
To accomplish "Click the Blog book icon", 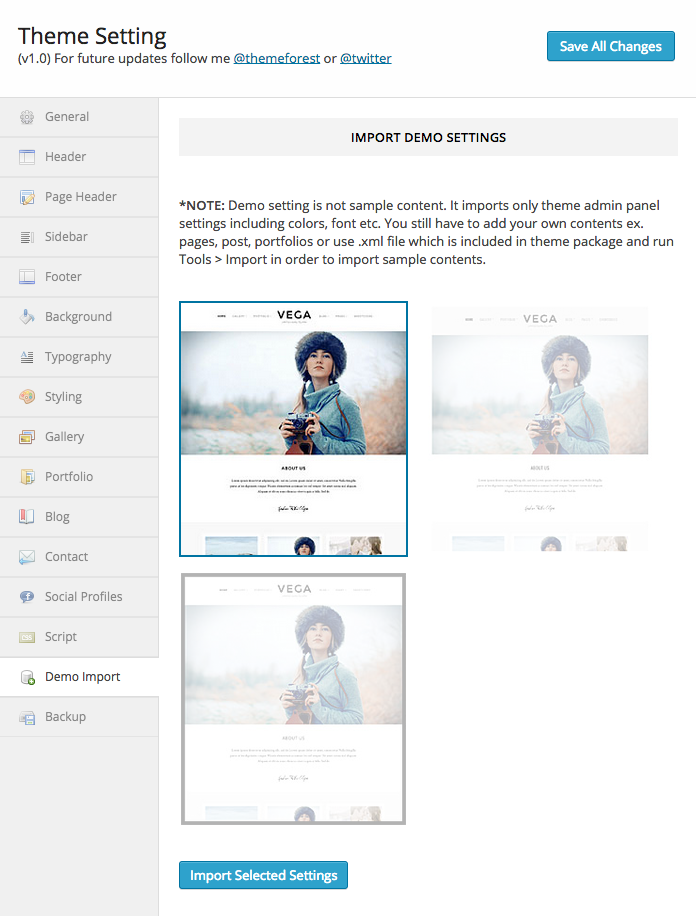I will click(27, 517).
